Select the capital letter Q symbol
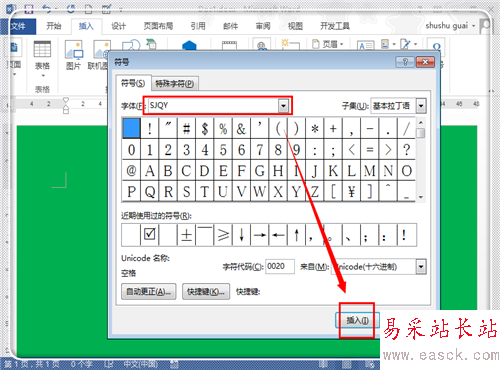Viewport: 500px width, 370px height. coord(150,191)
